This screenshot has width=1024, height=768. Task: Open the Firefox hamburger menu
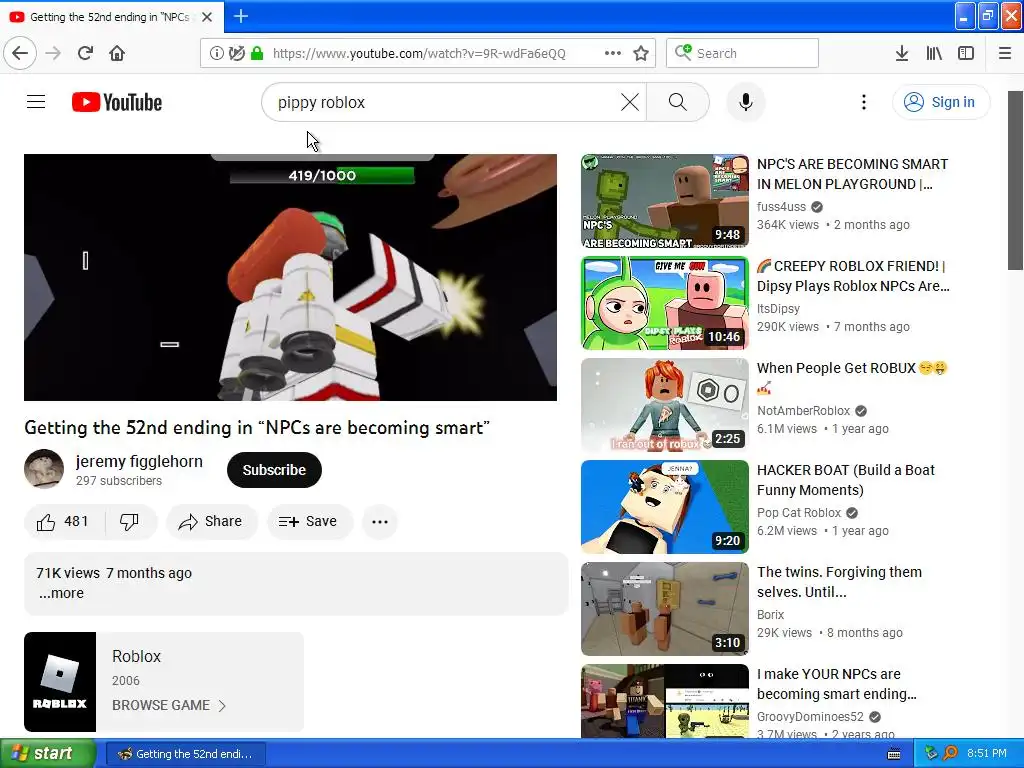click(1005, 54)
